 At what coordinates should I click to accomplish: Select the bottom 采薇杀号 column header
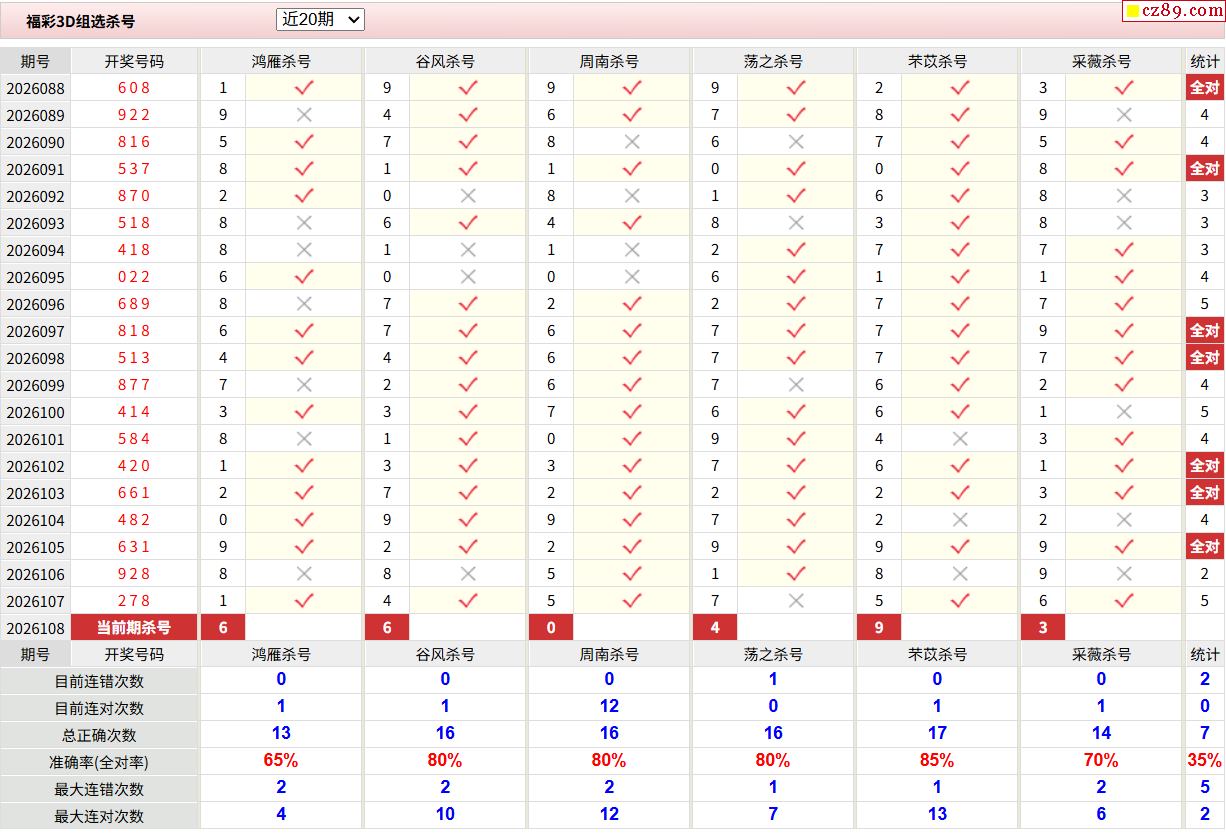point(1101,654)
